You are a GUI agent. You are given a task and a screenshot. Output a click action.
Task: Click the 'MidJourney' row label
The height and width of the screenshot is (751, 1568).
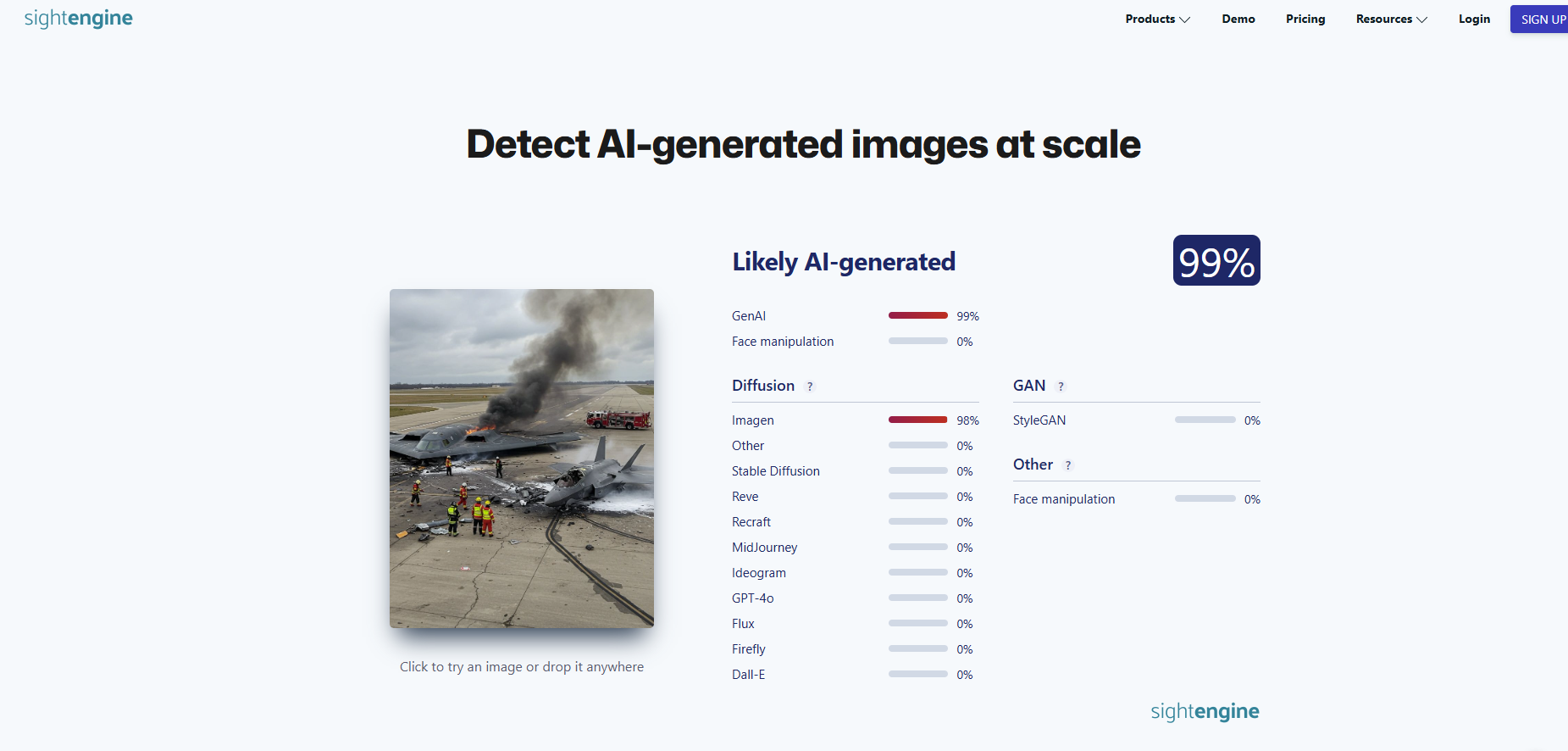[x=765, y=548]
